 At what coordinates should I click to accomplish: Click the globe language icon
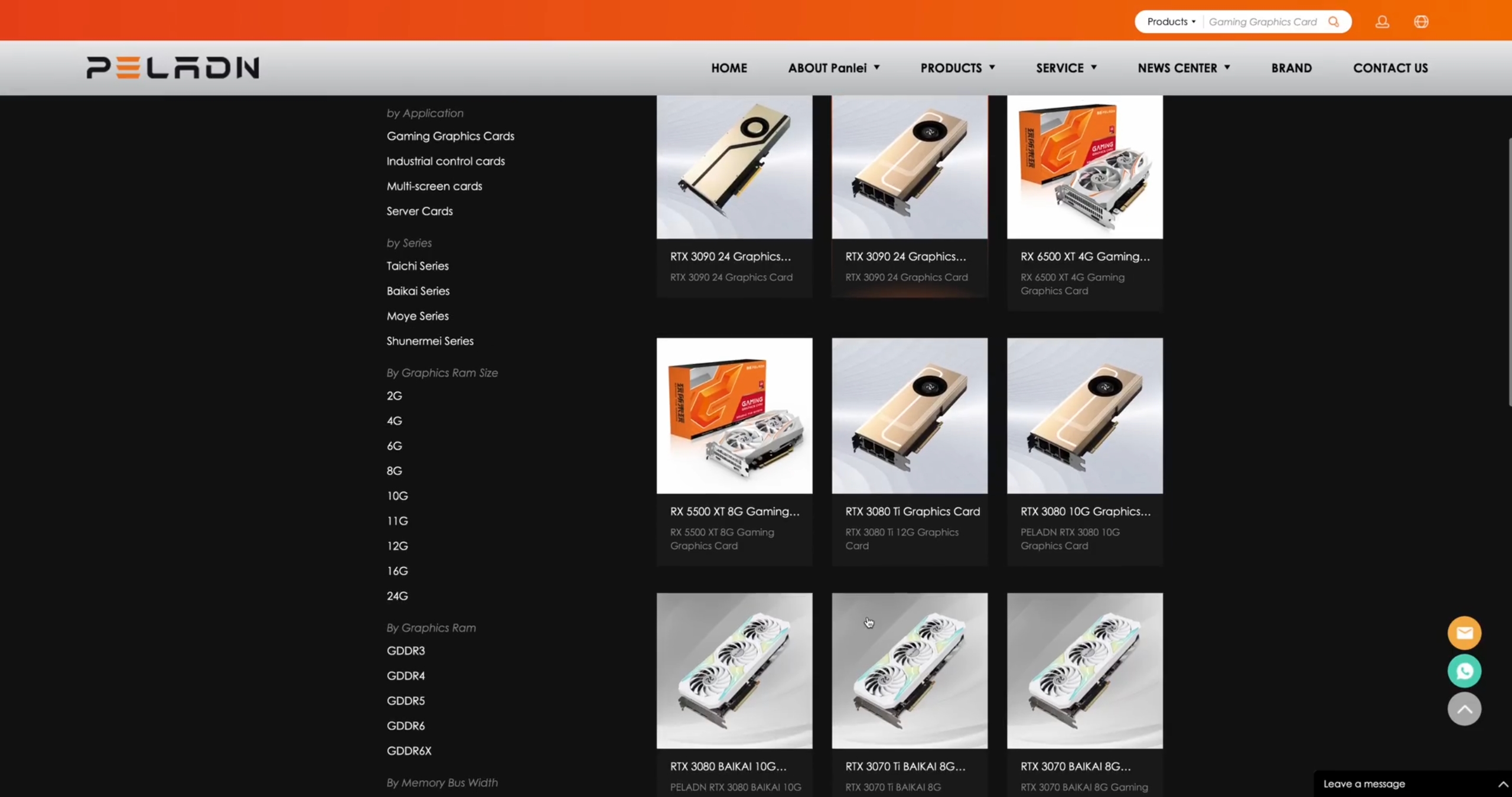pos(1421,22)
